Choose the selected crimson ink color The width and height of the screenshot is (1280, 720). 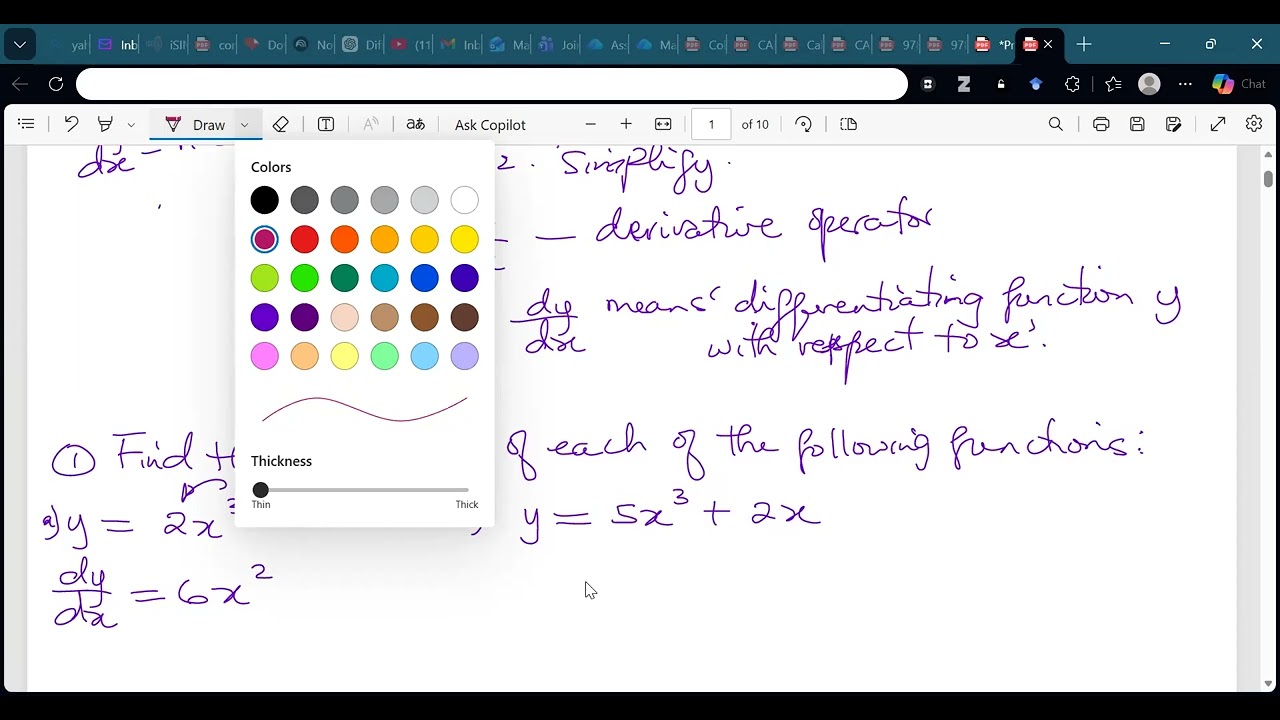coord(265,239)
